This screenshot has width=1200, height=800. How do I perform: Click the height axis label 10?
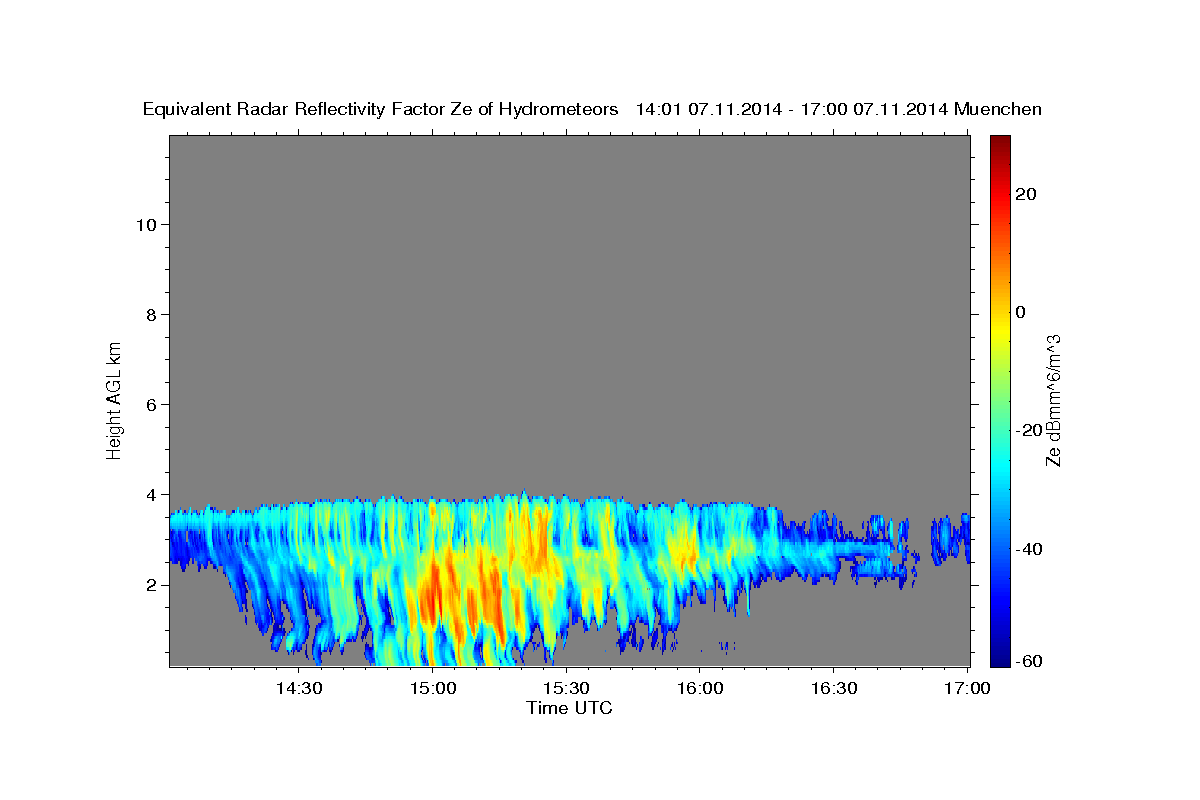[146, 225]
